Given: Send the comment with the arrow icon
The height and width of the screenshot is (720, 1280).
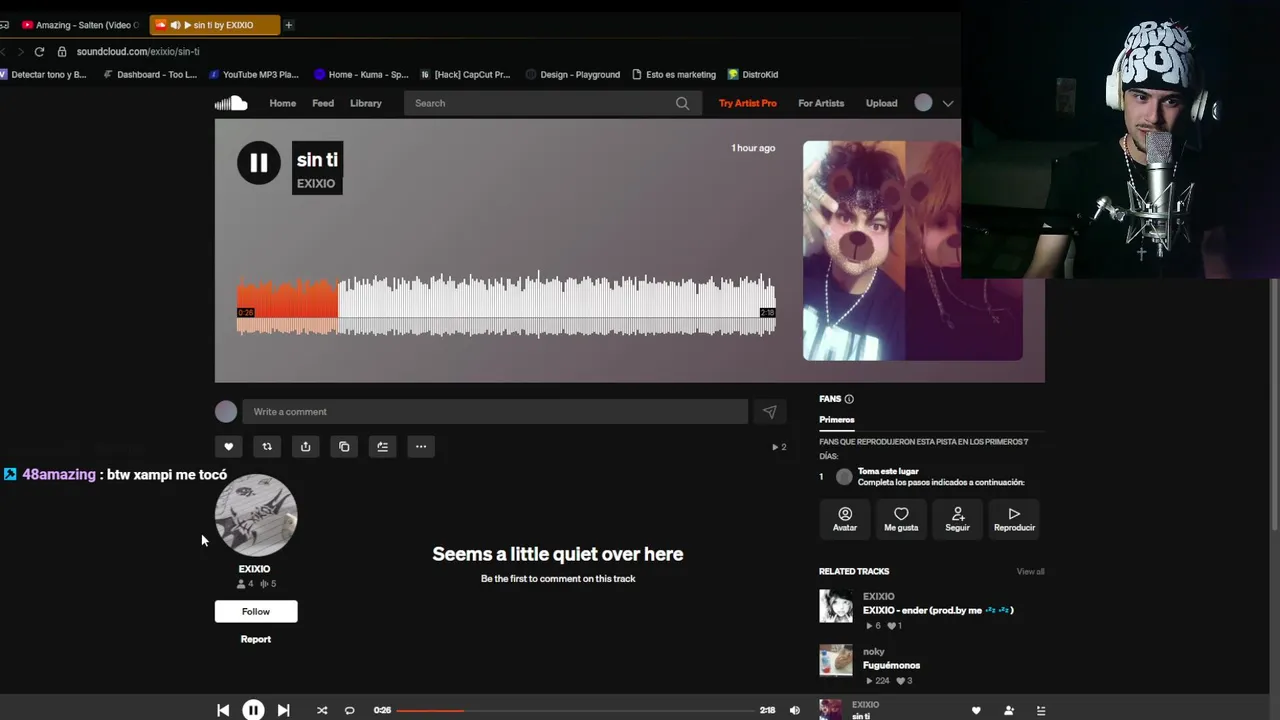Looking at the screenshot, I should point(769,412).
